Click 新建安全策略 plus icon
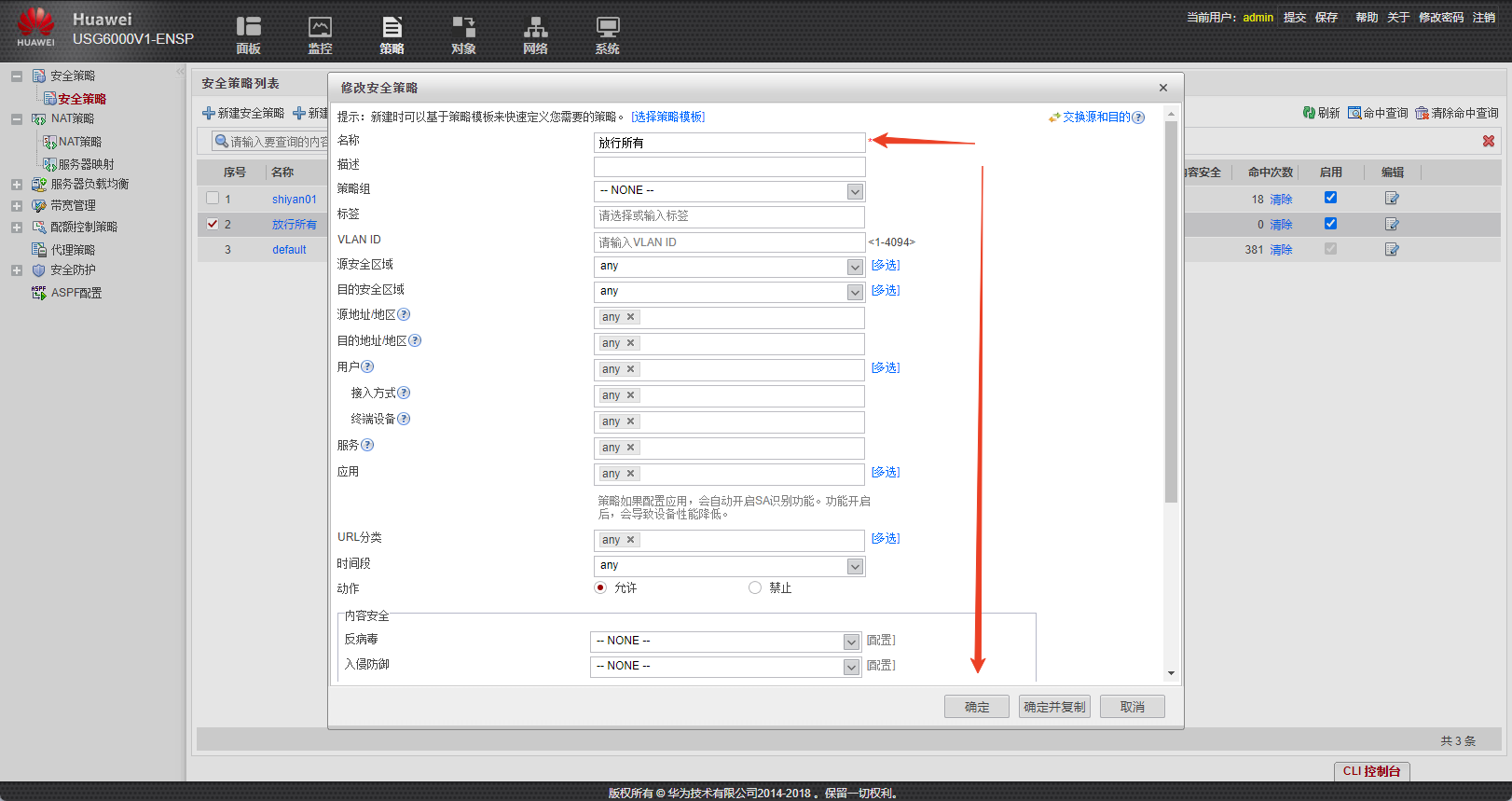 pos(209,113)
